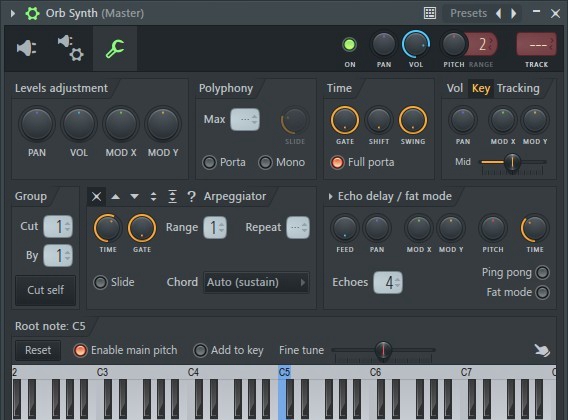The width and height of the screenshot is (568, 420).
Task: Select previous preset arrow
Action: coord(499,13)
